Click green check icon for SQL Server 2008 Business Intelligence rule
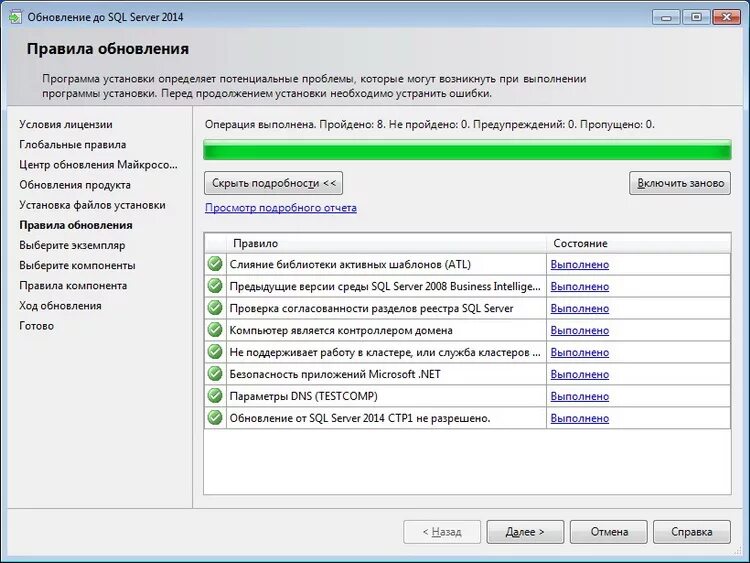The image size is (750, 563). 215,286
